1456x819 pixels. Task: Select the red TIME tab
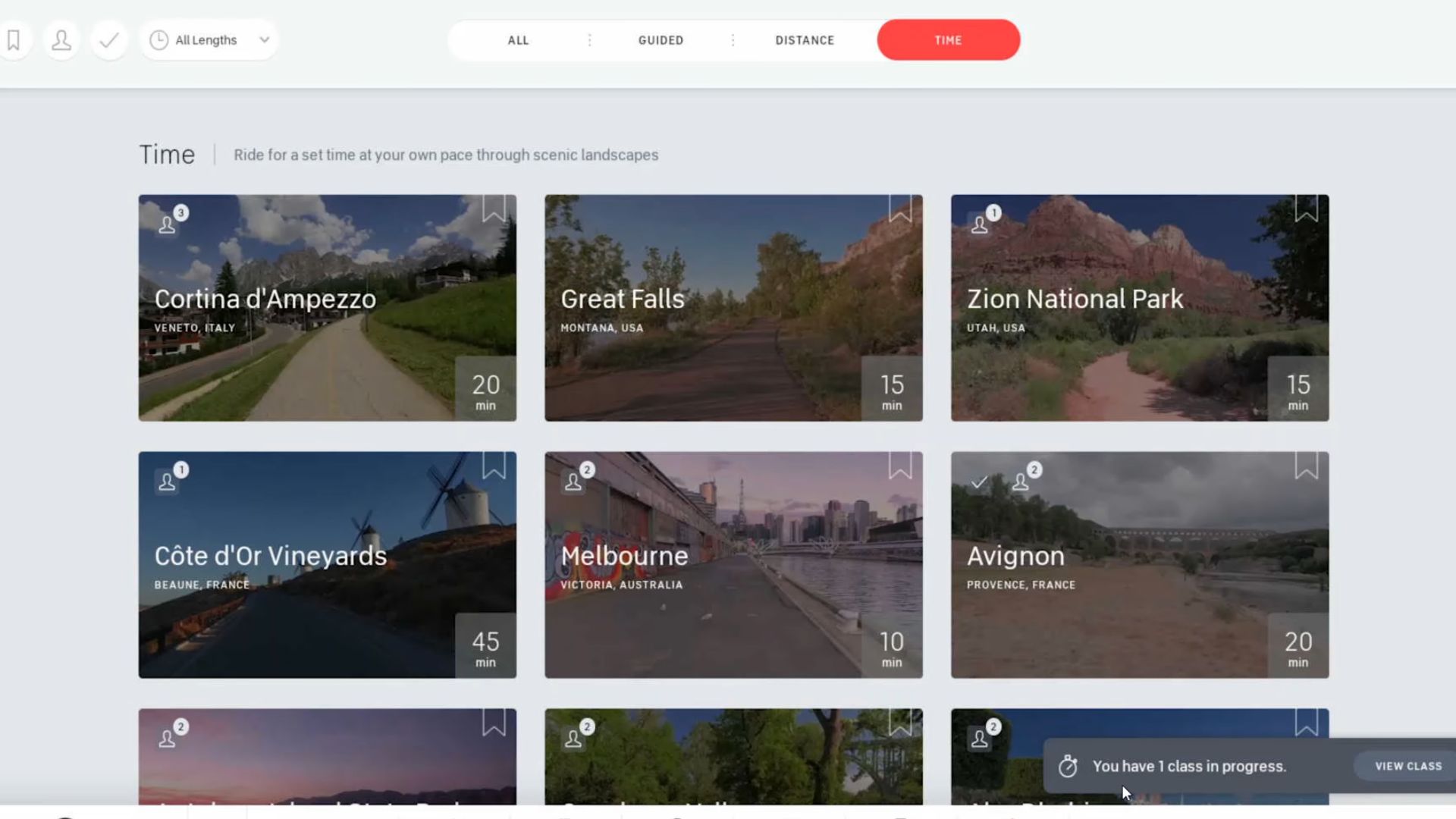948,40
